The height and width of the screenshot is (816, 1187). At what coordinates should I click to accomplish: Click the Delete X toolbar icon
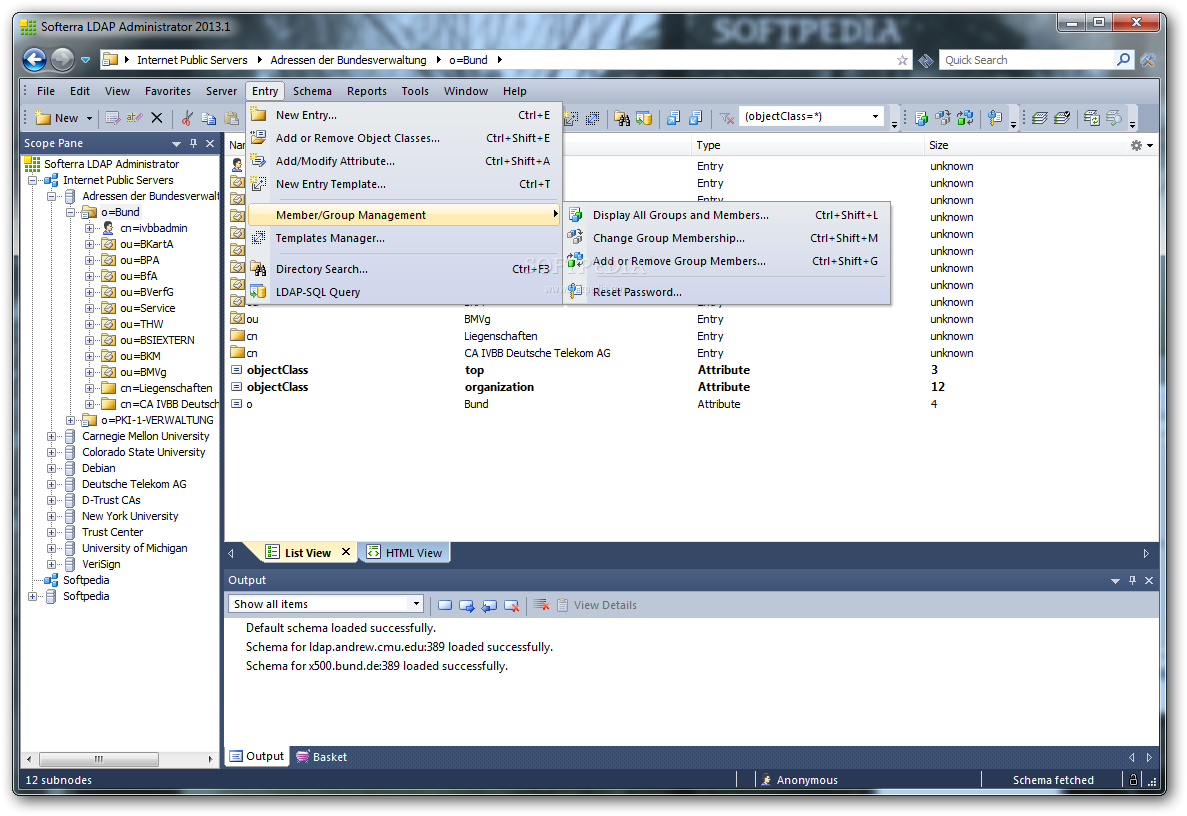157,117
